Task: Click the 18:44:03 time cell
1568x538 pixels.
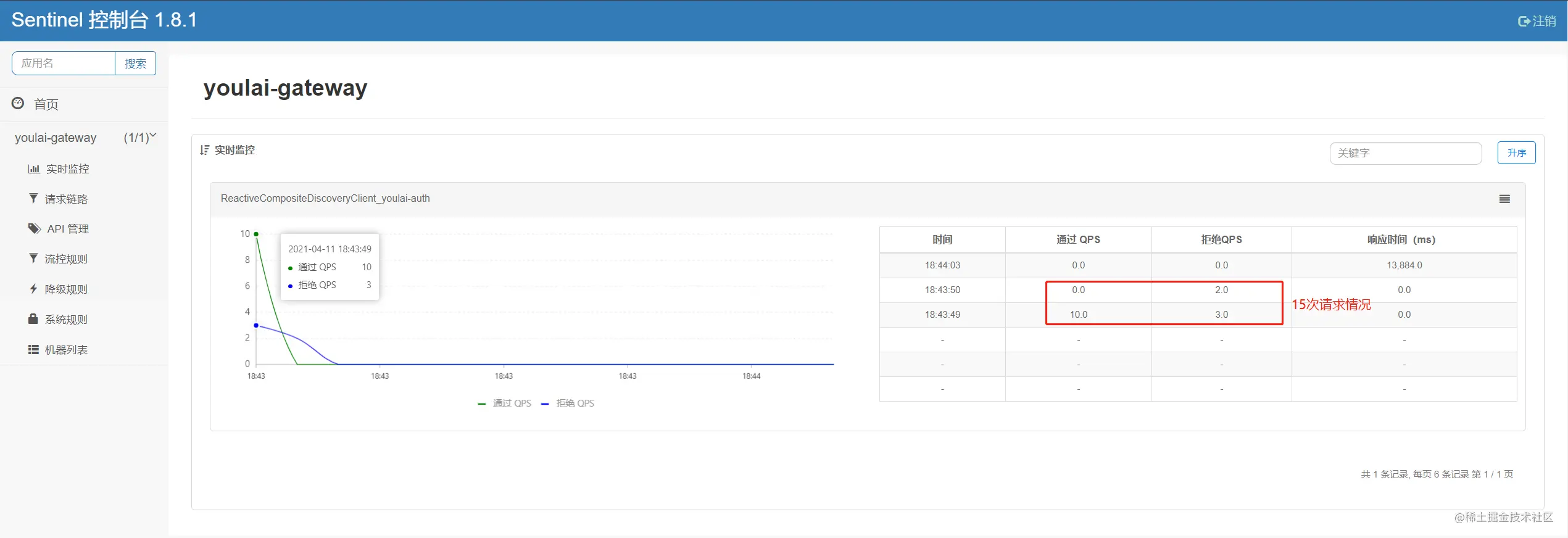Action: tap(942, 265)
